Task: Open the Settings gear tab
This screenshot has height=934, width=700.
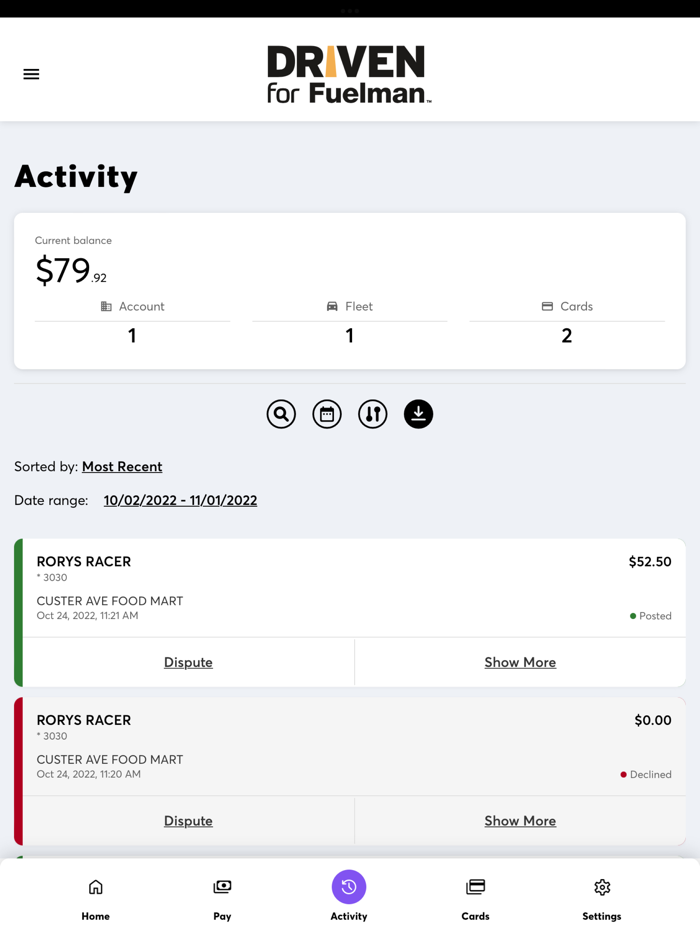Action: [602, 898]
